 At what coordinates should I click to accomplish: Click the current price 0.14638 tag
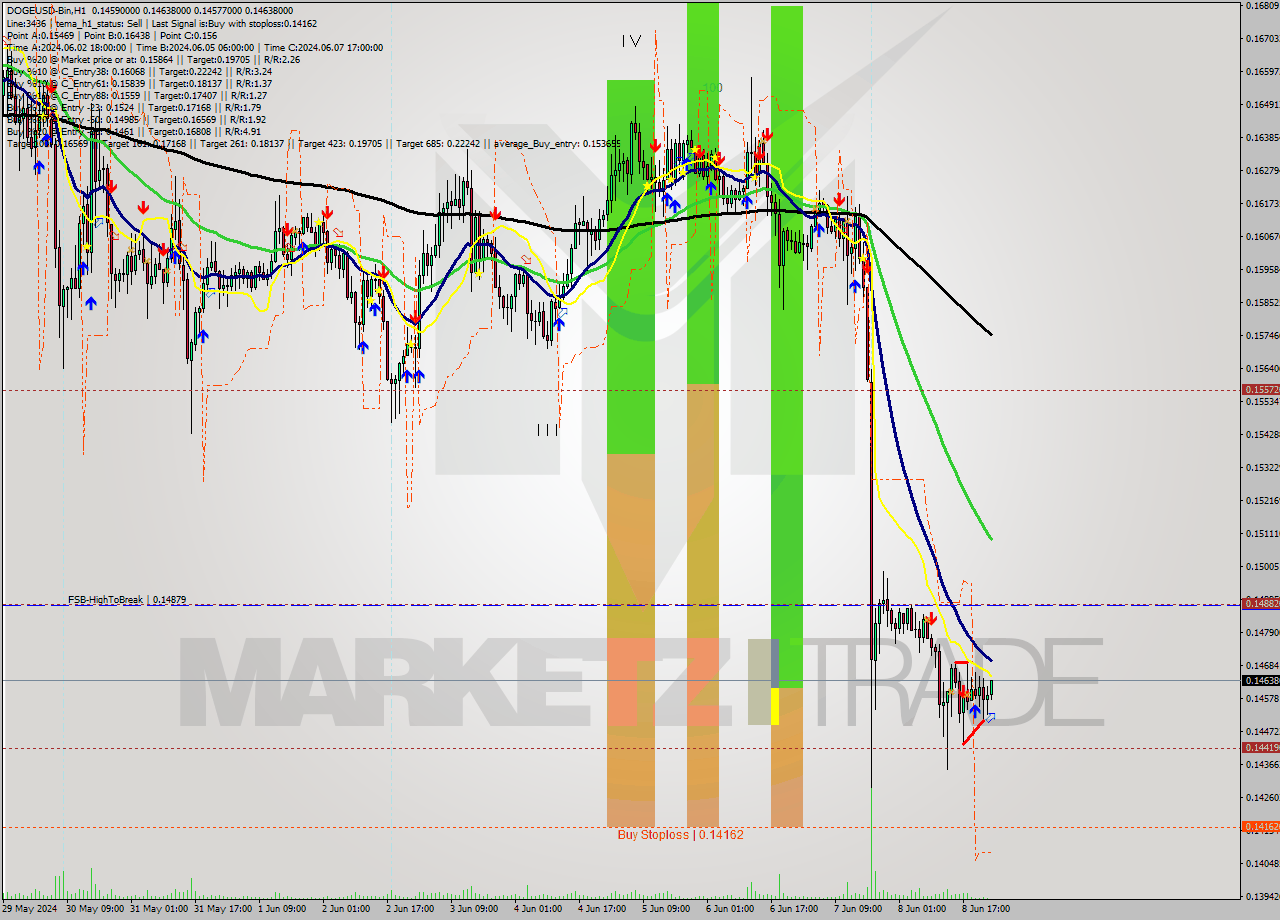tap(1260, 680)
